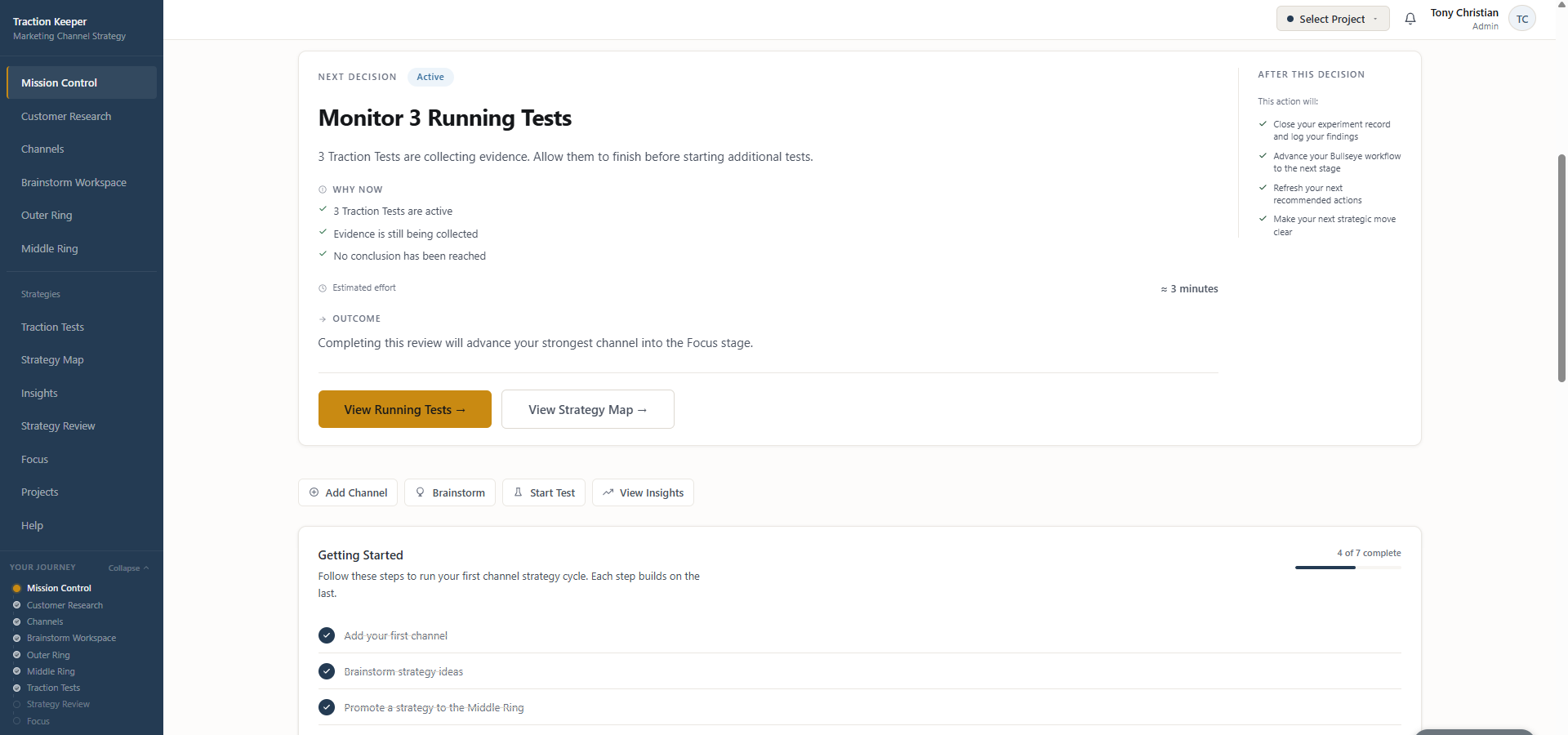Click 'Refresh your next recommended actions' item
Screen dimensions: 1568x735
[x=1317, y=194]
